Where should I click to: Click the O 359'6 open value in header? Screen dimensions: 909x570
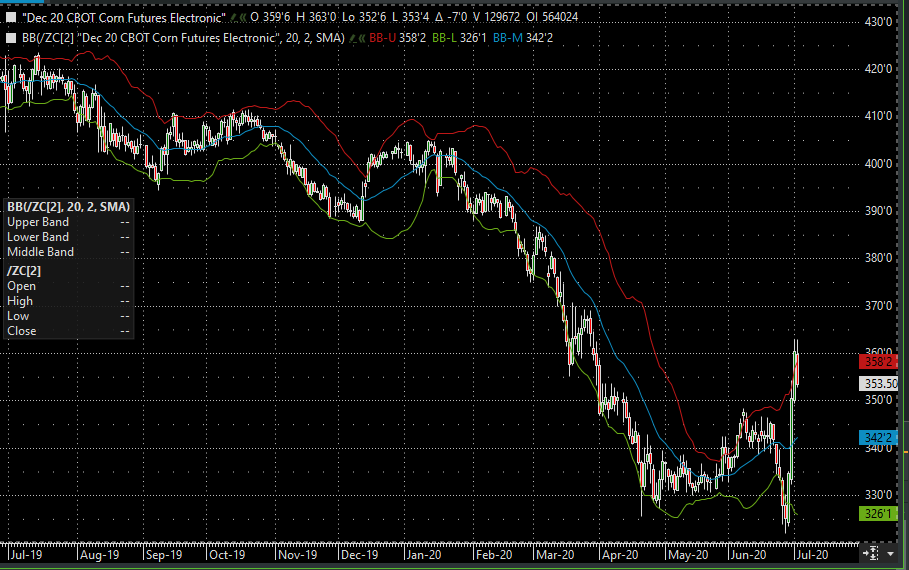[x=270, y=17]
